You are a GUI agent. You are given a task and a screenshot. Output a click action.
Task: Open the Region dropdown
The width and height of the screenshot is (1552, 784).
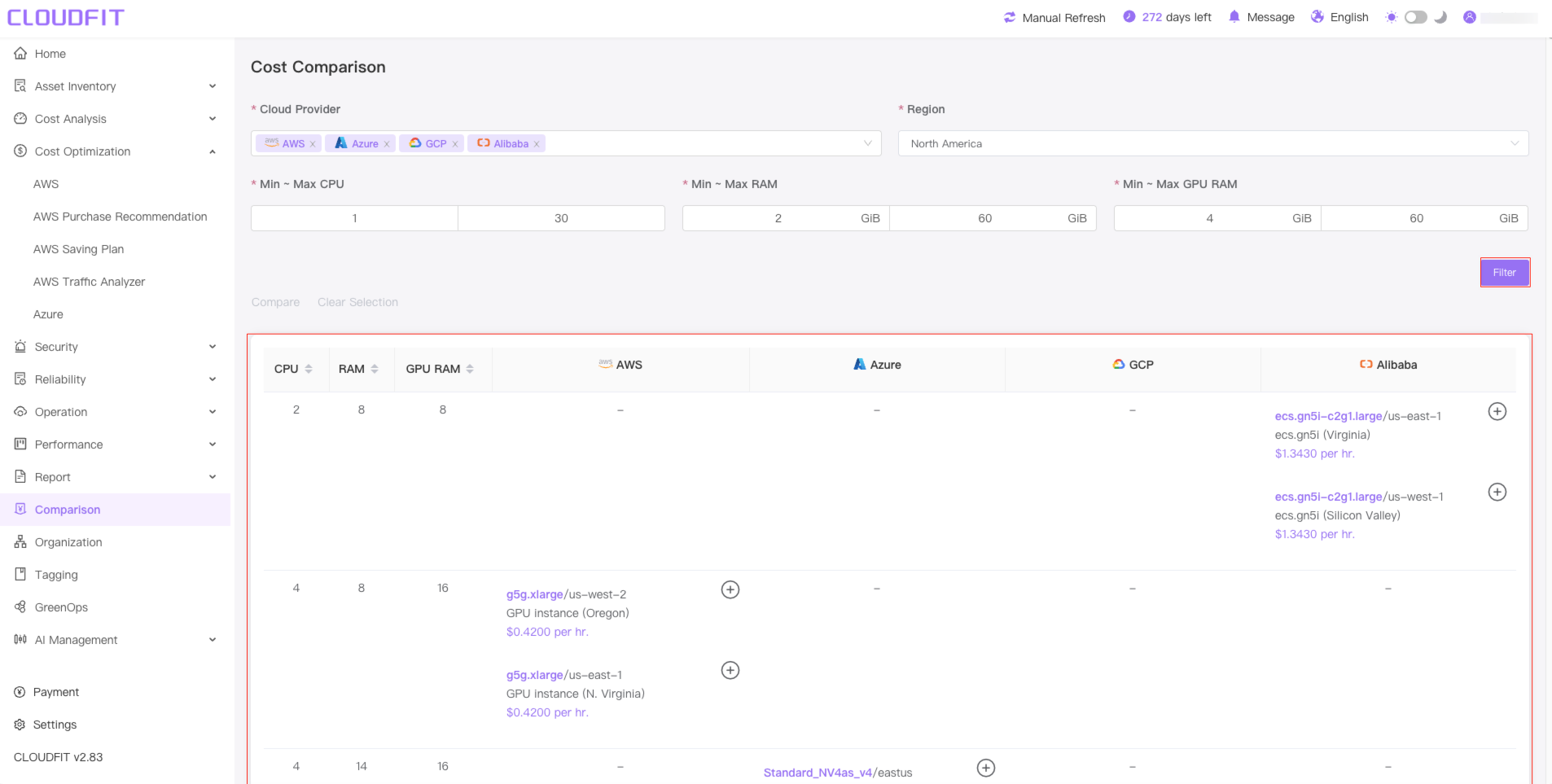[x=1213, y=143]
